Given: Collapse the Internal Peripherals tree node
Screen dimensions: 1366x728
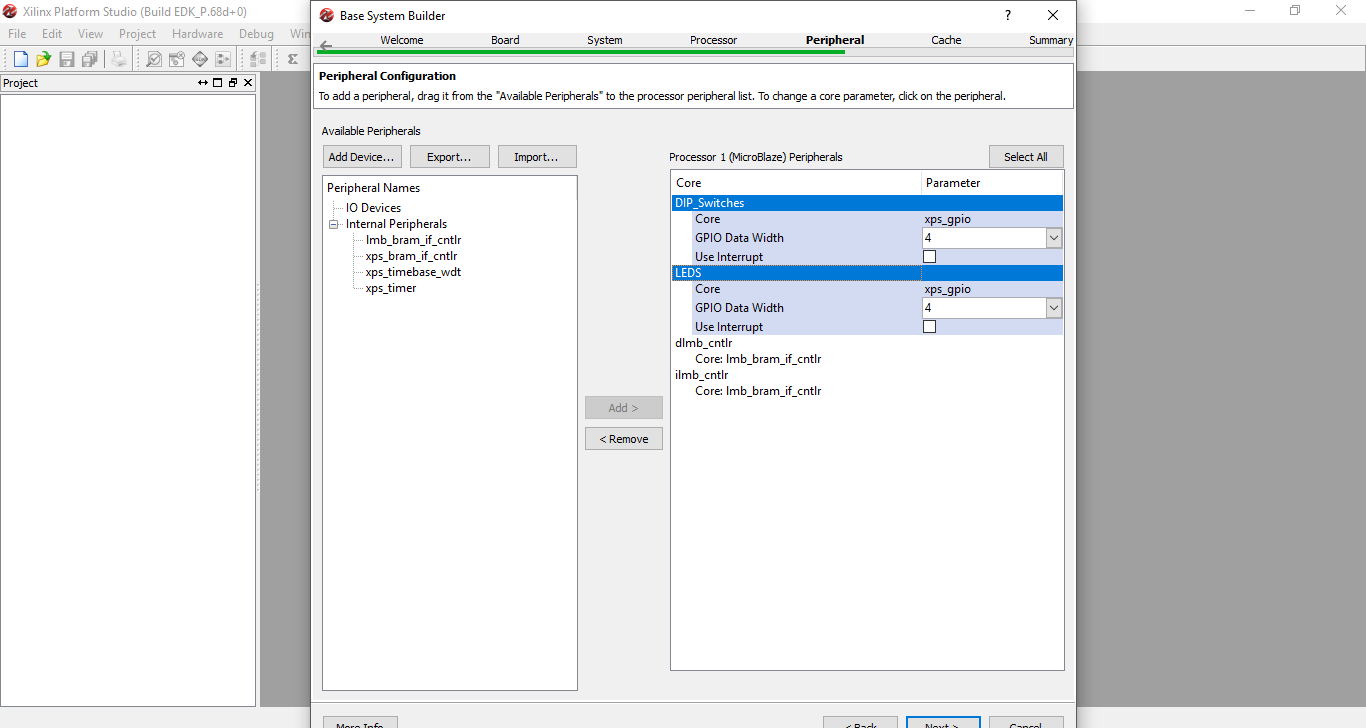Looking at the screenshot, I should pos(334,224).
